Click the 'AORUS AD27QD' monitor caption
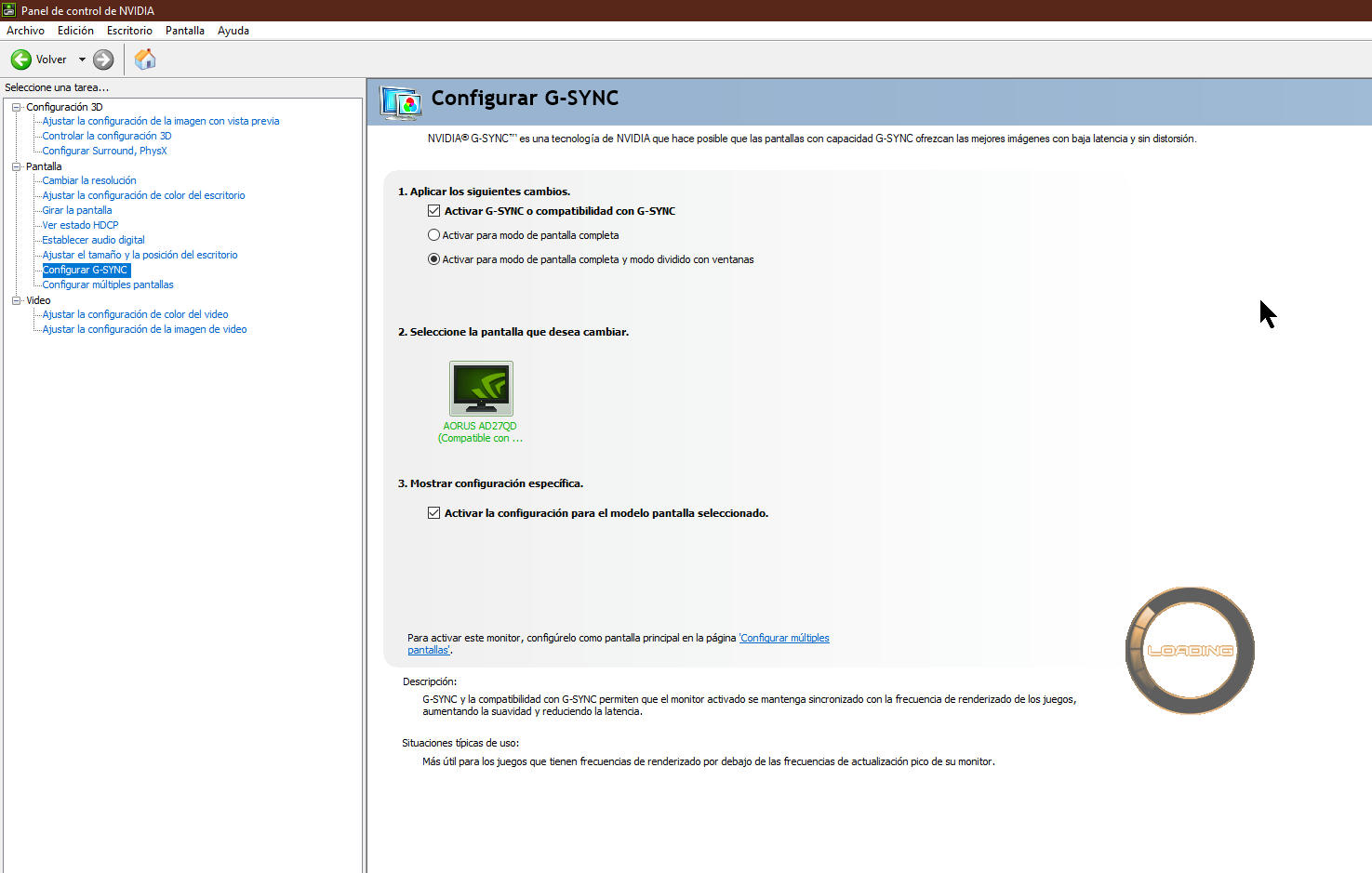1372x873 pixels. click(480, 426)
